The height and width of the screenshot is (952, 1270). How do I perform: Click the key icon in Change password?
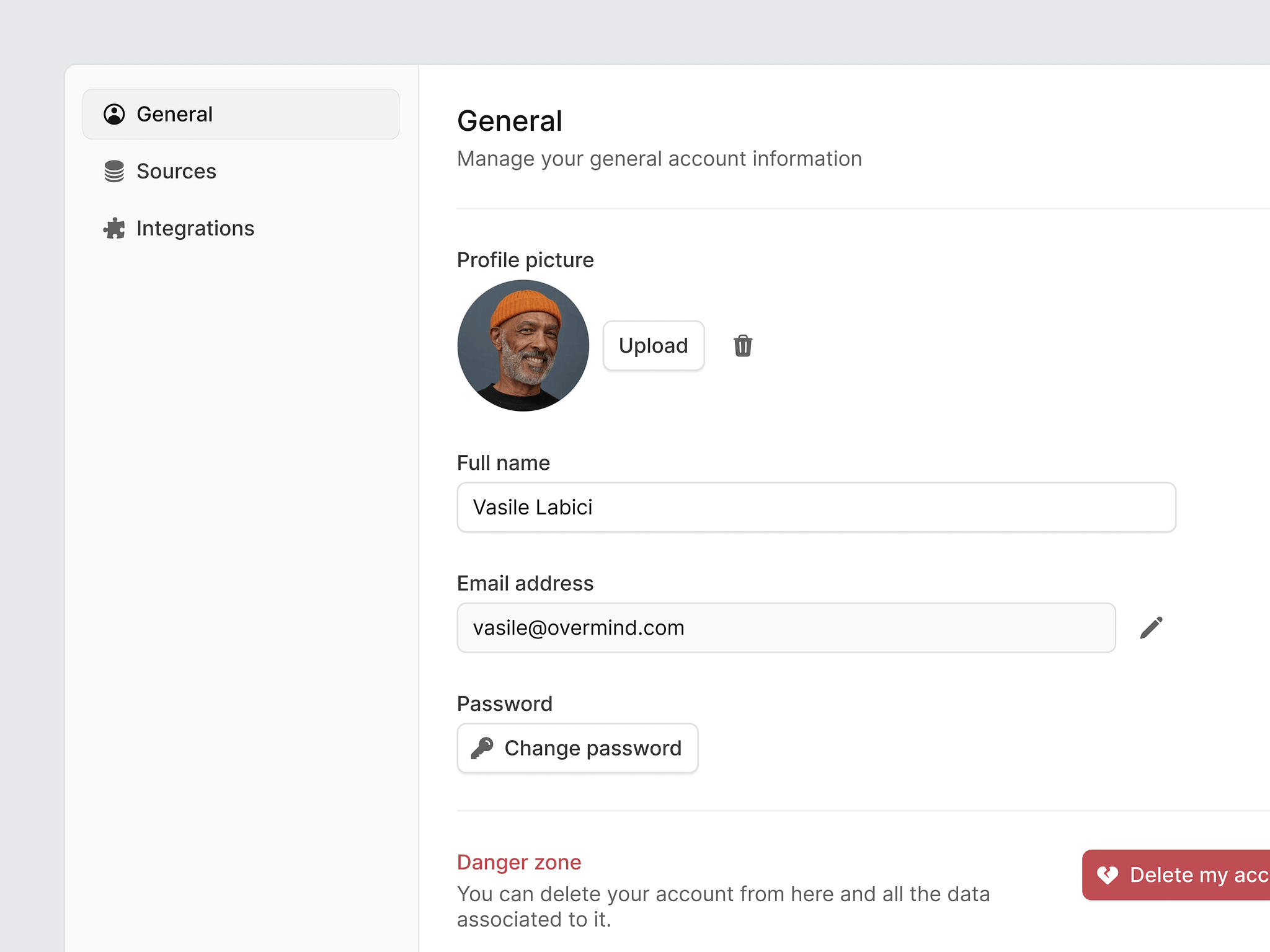[482, 748]
